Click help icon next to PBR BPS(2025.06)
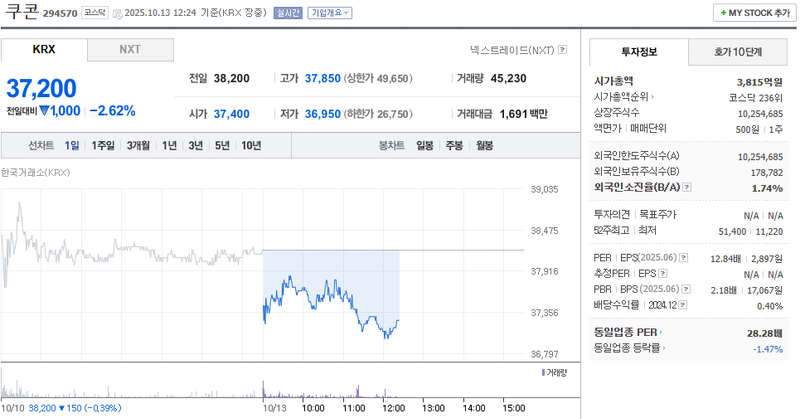 (684, 289)
